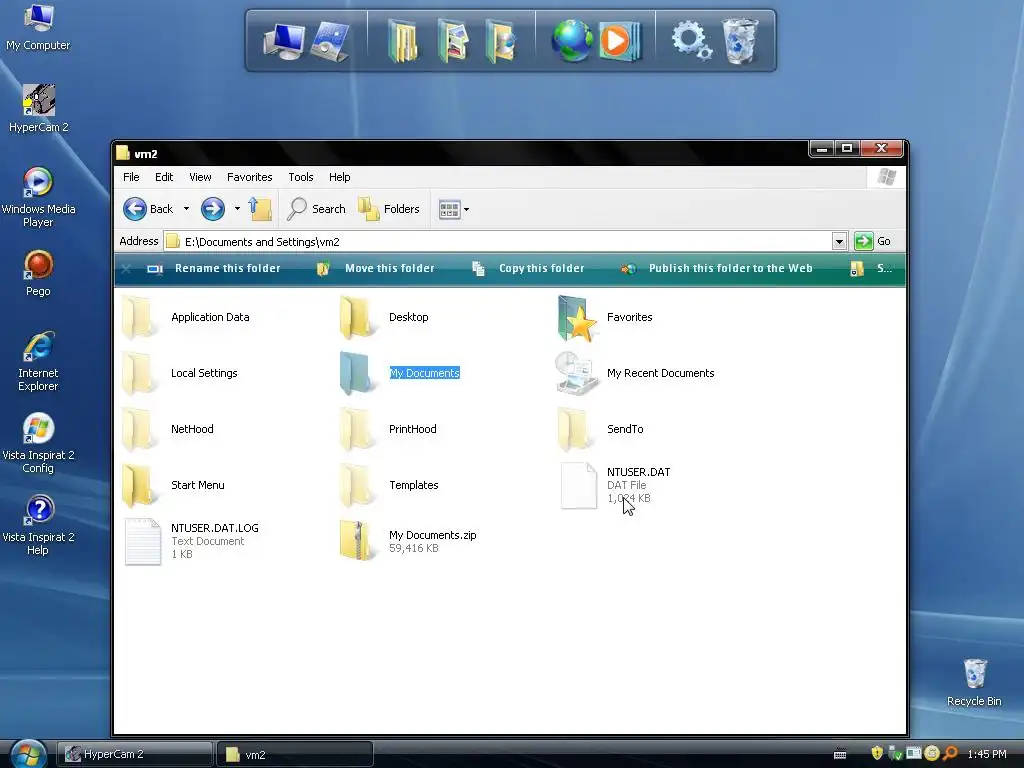Expand the Forward history dropdown arrow
Screen dimensions: 1024x768
[x=237, y=209]
